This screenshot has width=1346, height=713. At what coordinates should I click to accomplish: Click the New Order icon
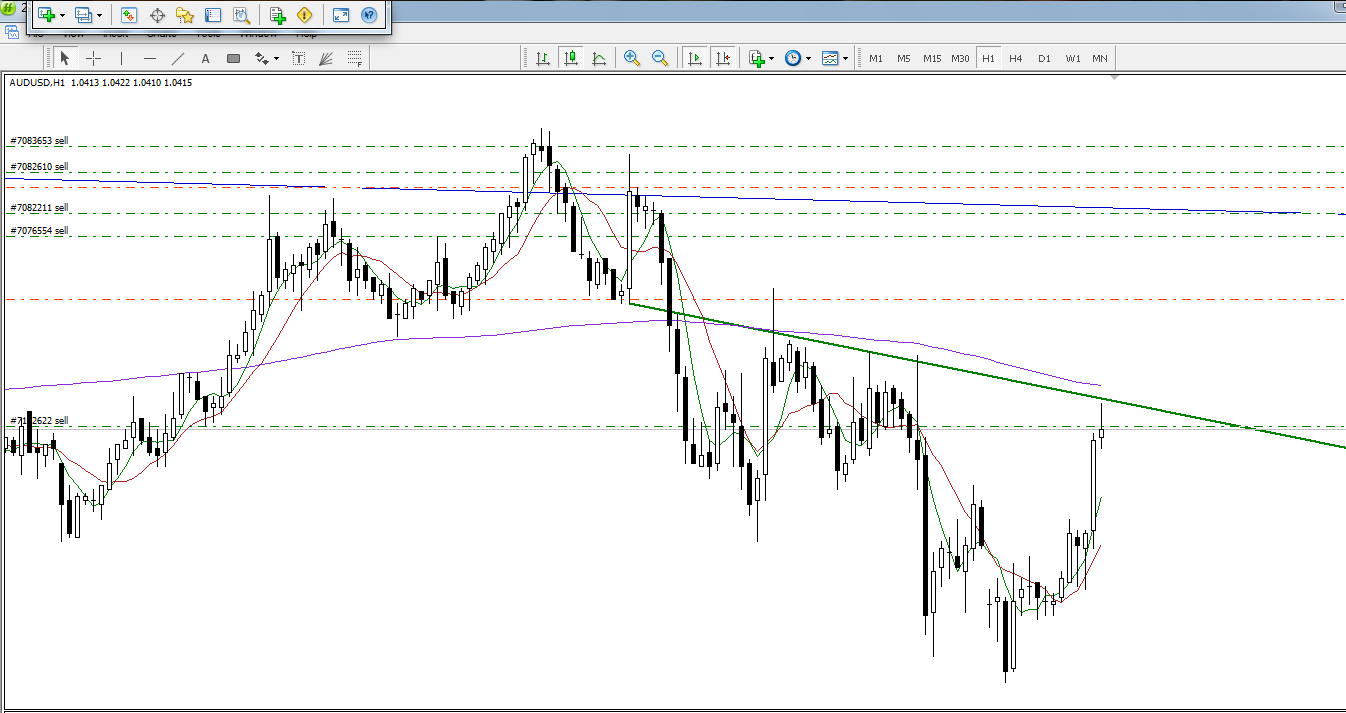coord(278,15)
